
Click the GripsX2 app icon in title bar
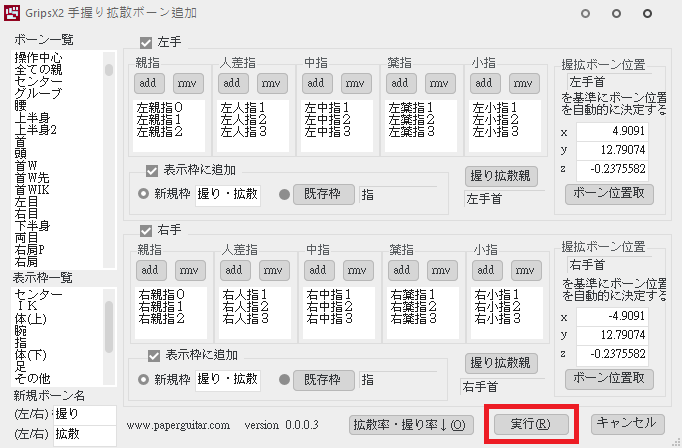point(12,13)
